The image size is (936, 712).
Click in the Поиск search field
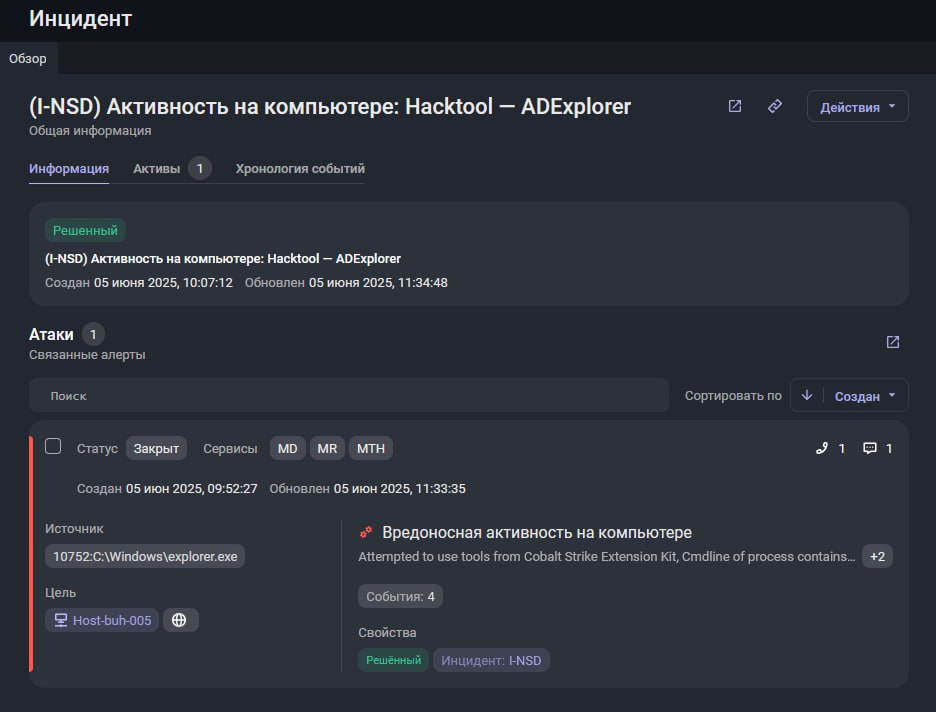(348, 395)
